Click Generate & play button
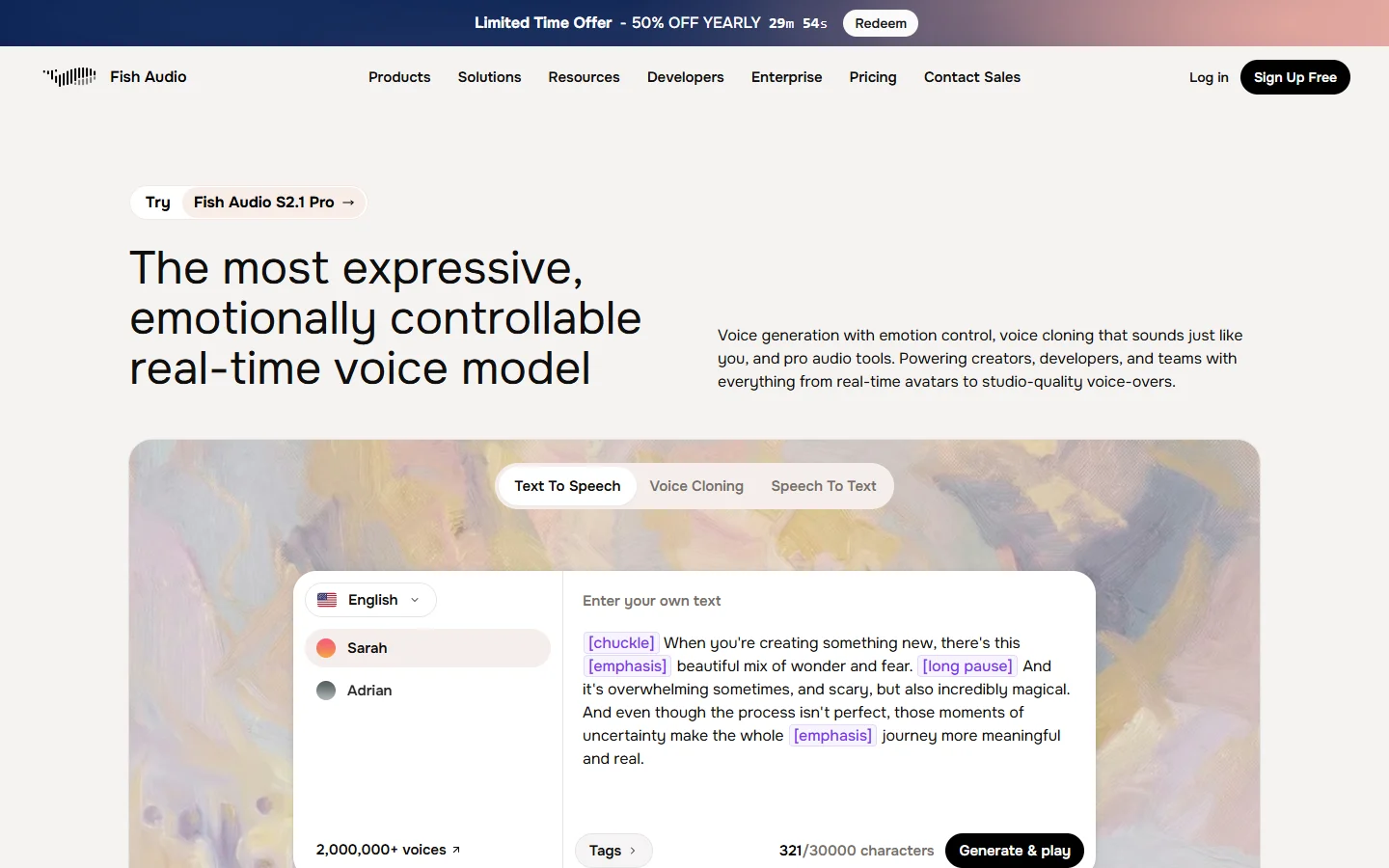Image resolution: width=1389 pixels, height=868 pixels. [x=1015, y=851]
